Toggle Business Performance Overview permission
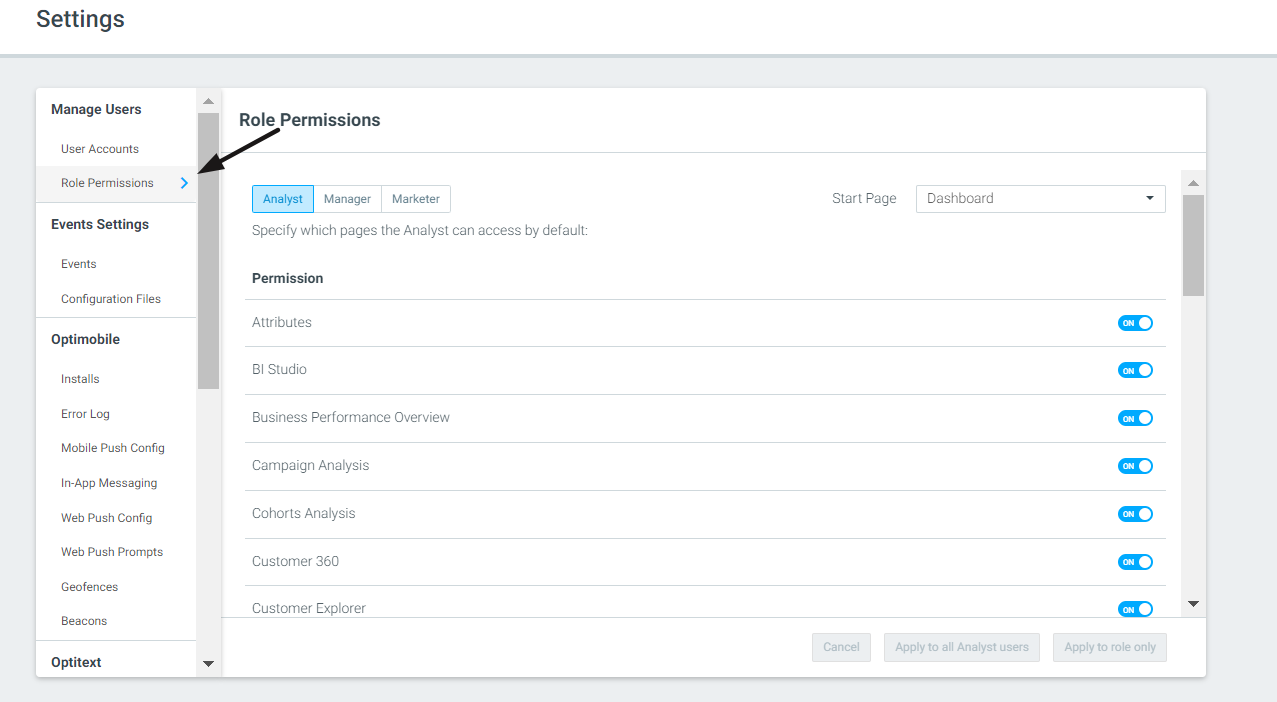 pos(1135,418)
